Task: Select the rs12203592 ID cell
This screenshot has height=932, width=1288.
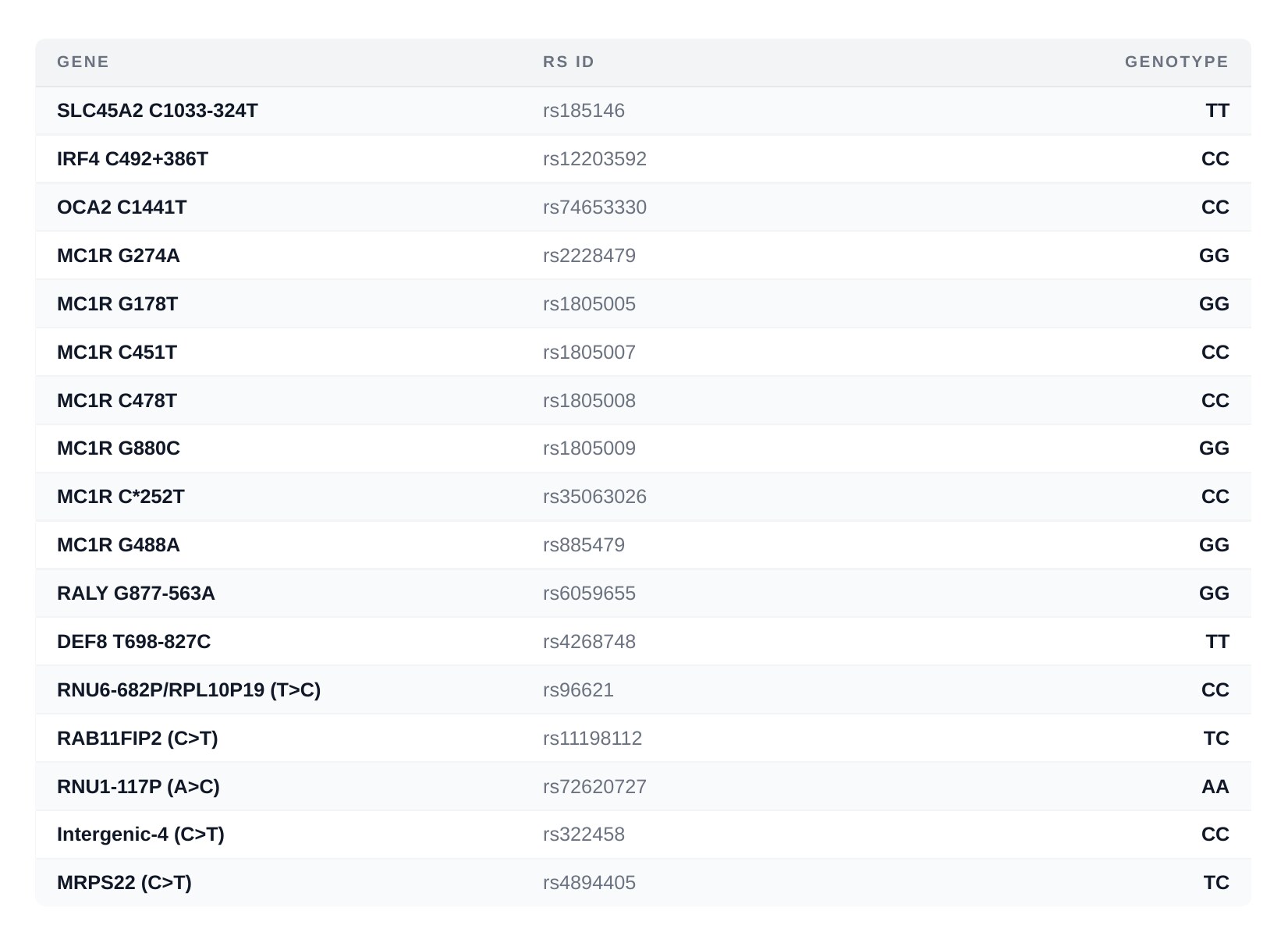Action: (x=594, y=159)
